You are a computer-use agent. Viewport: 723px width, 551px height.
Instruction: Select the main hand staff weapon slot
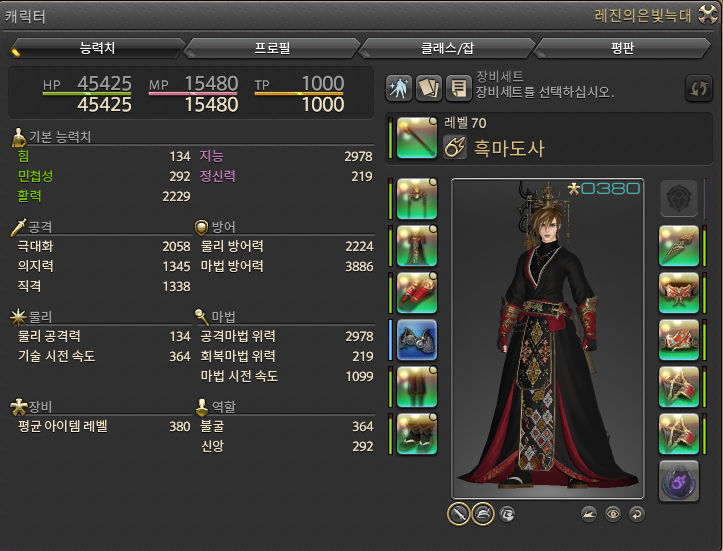point(417,137)
